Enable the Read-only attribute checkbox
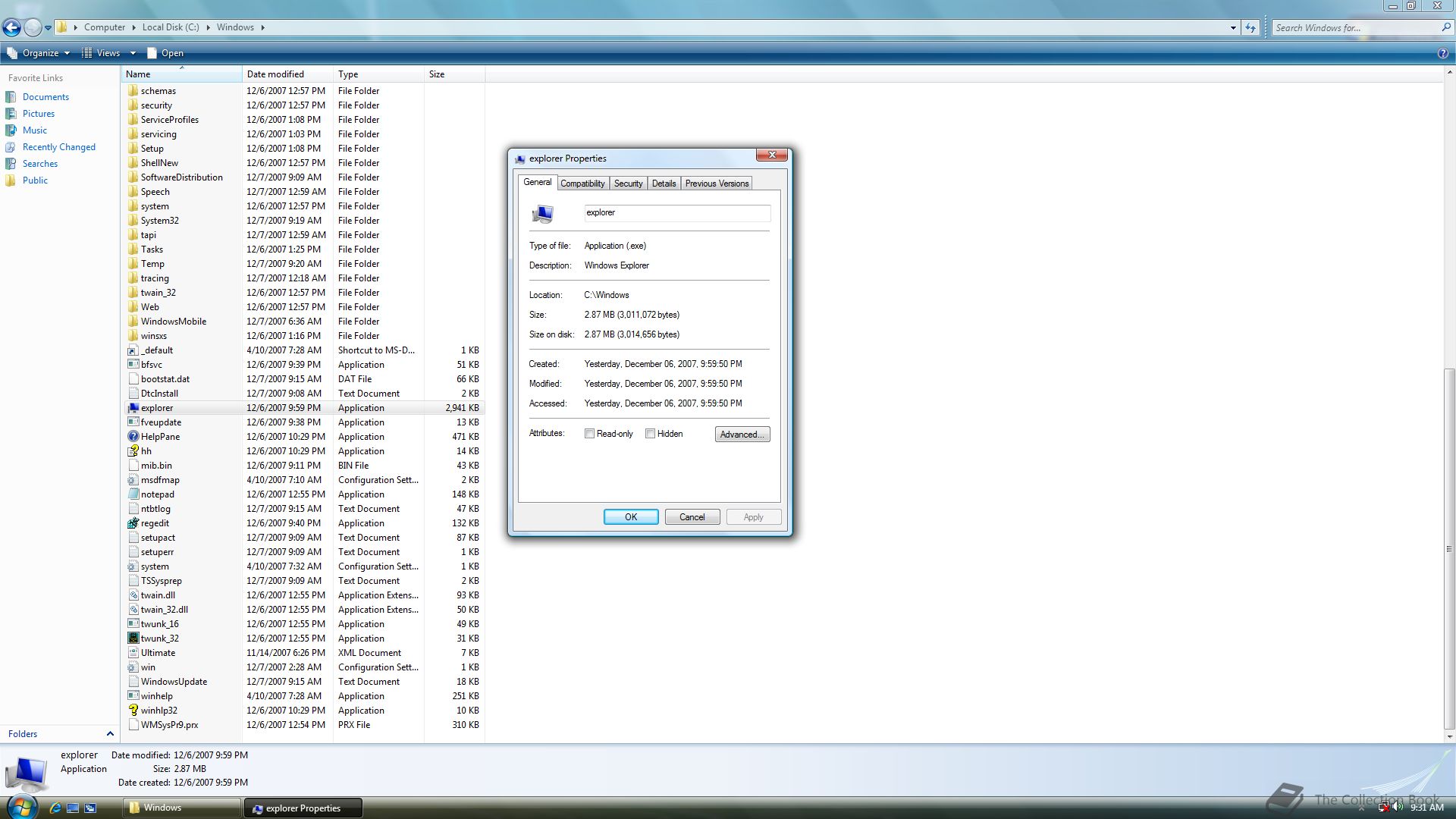 [x=589, y=434]
